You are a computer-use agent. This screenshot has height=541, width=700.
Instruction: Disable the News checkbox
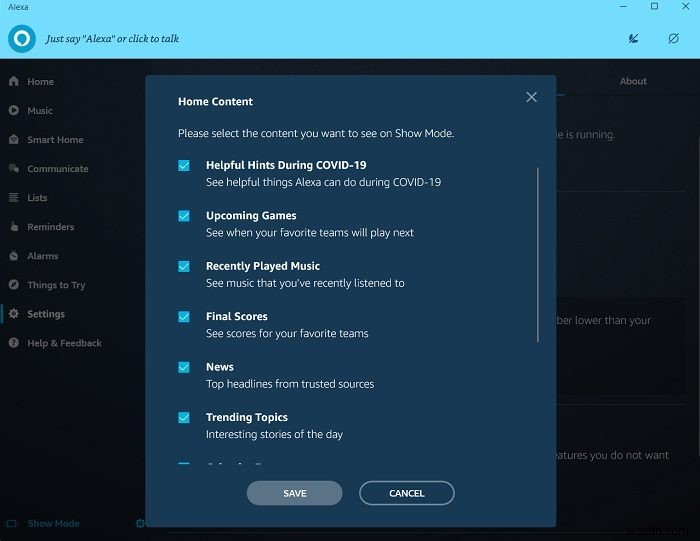coord(184,367)
